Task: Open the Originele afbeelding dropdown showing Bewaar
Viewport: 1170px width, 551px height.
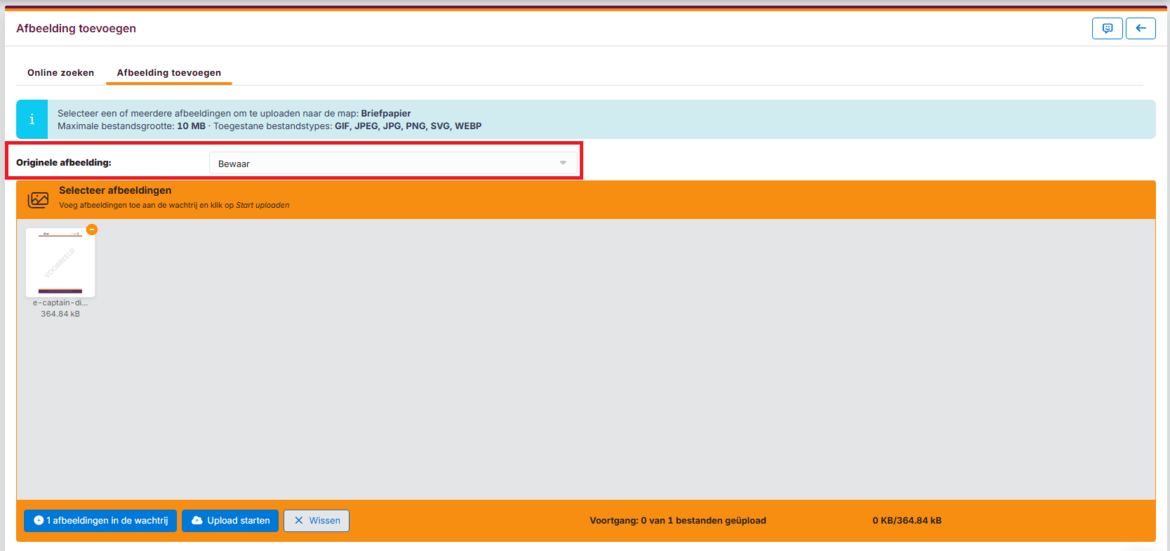Action: point(393,163)
